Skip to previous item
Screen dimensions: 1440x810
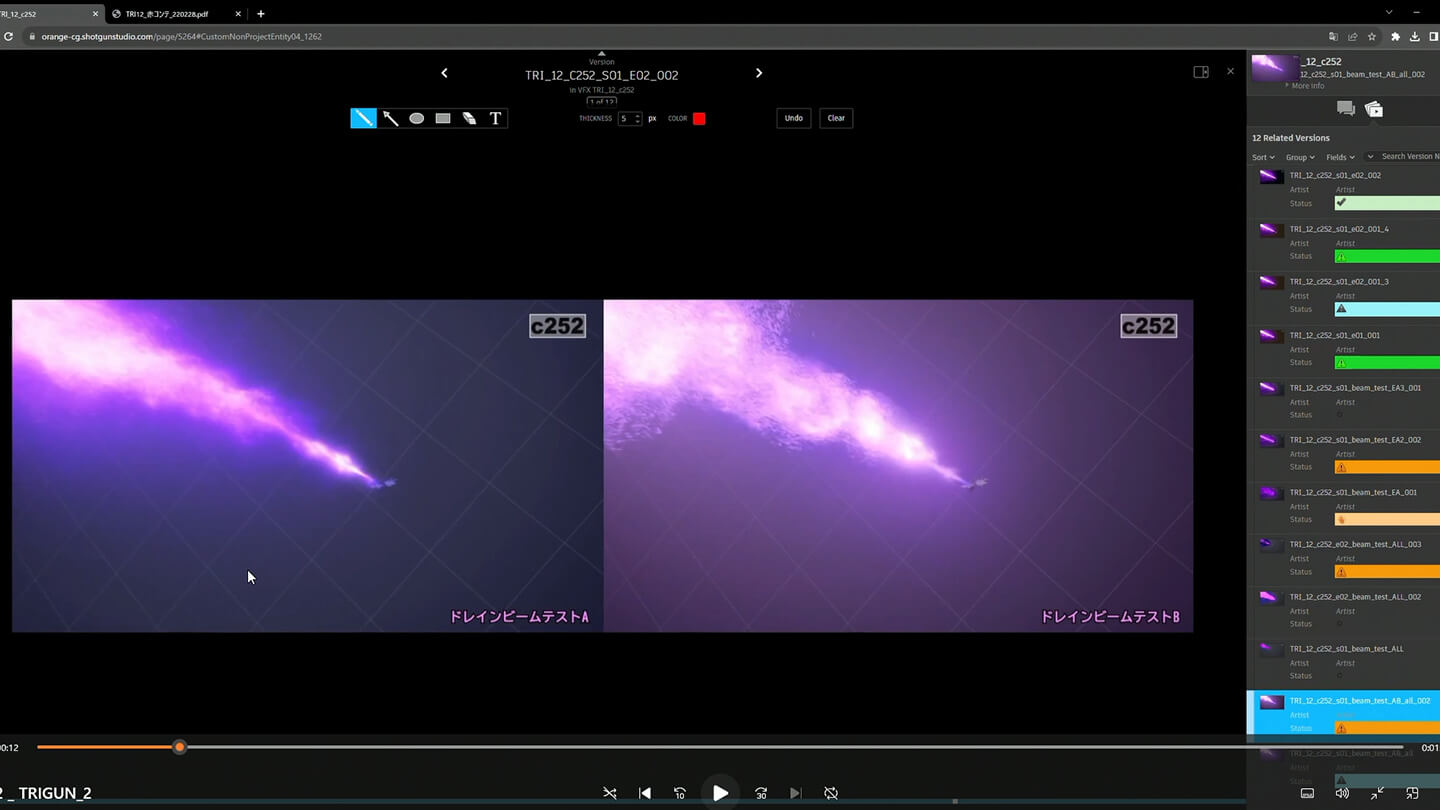click(x=645, y=793)
